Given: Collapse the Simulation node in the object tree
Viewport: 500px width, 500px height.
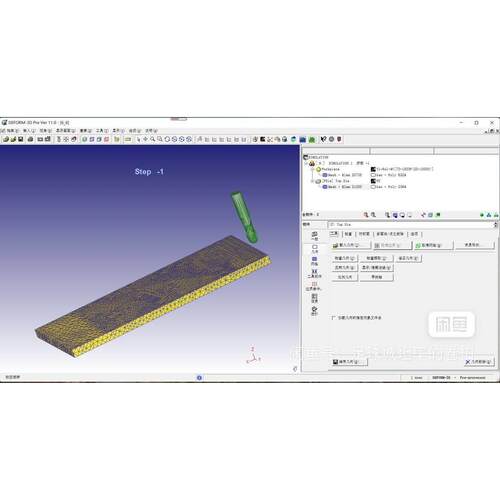Looking at the screenshot, I should pos(306,163).
